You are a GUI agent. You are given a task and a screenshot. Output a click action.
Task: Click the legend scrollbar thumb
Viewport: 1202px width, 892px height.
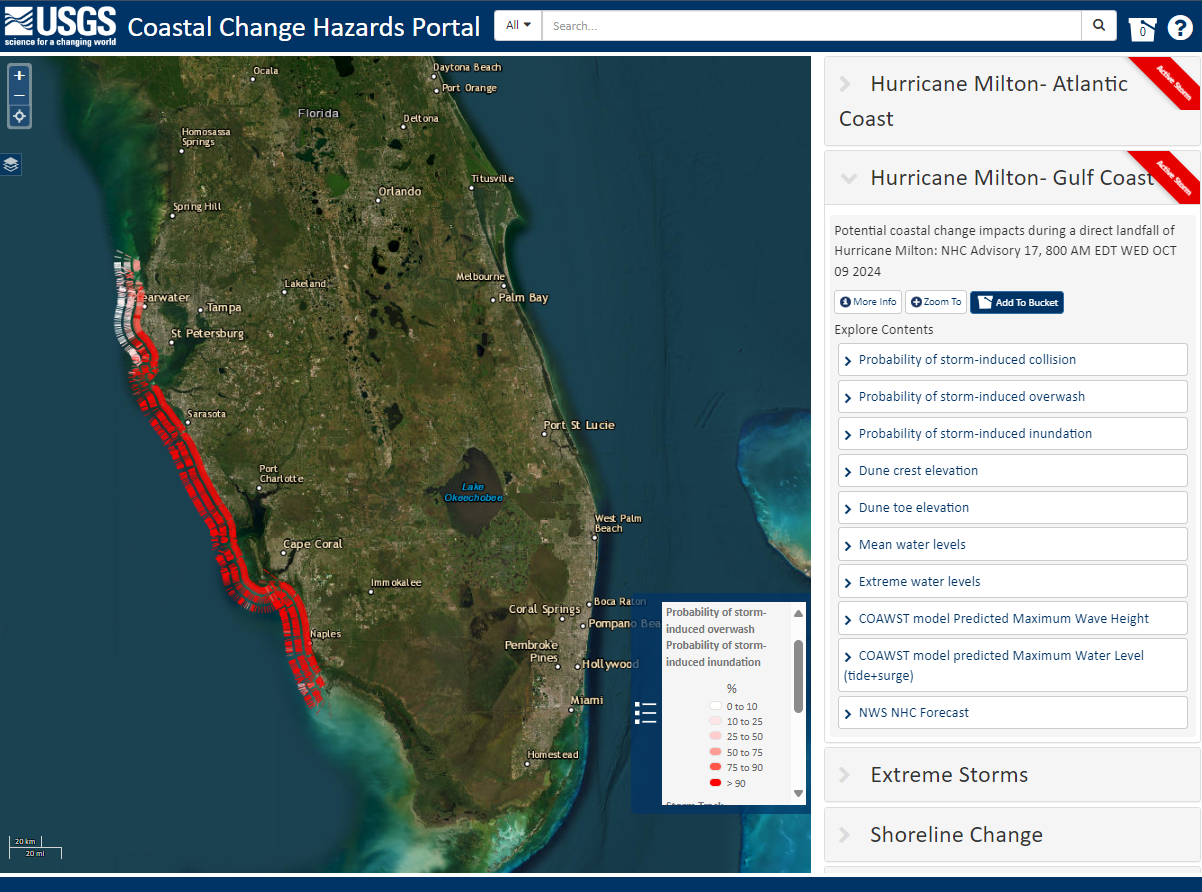pos(798,676)
